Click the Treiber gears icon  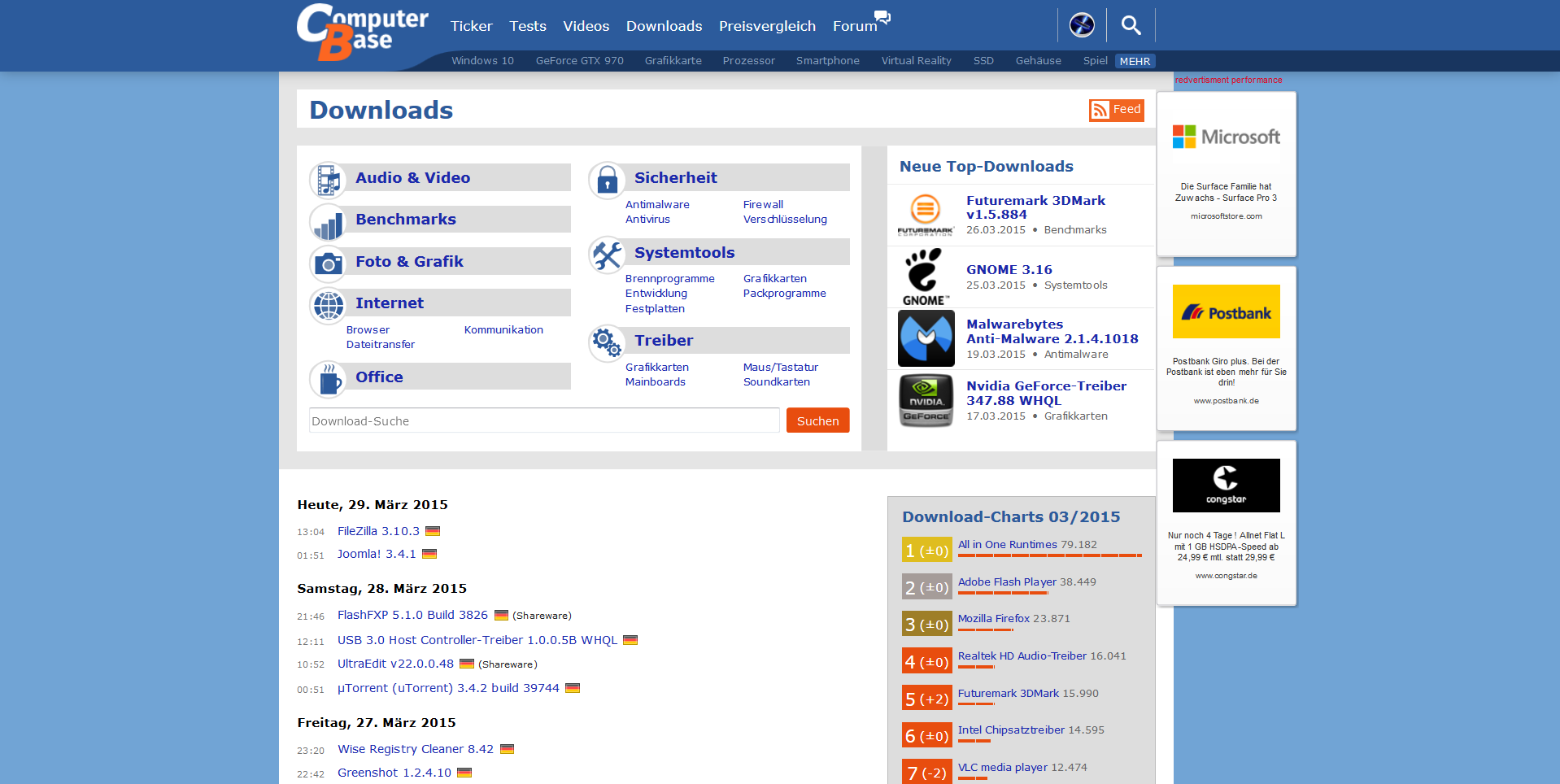click(607, 342)
